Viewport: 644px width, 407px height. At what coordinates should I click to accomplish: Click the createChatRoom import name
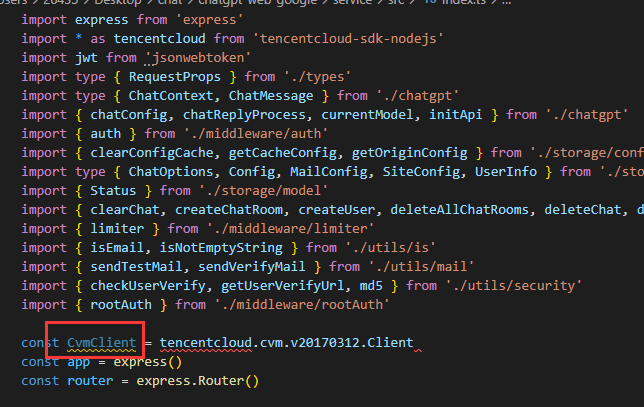229,210
